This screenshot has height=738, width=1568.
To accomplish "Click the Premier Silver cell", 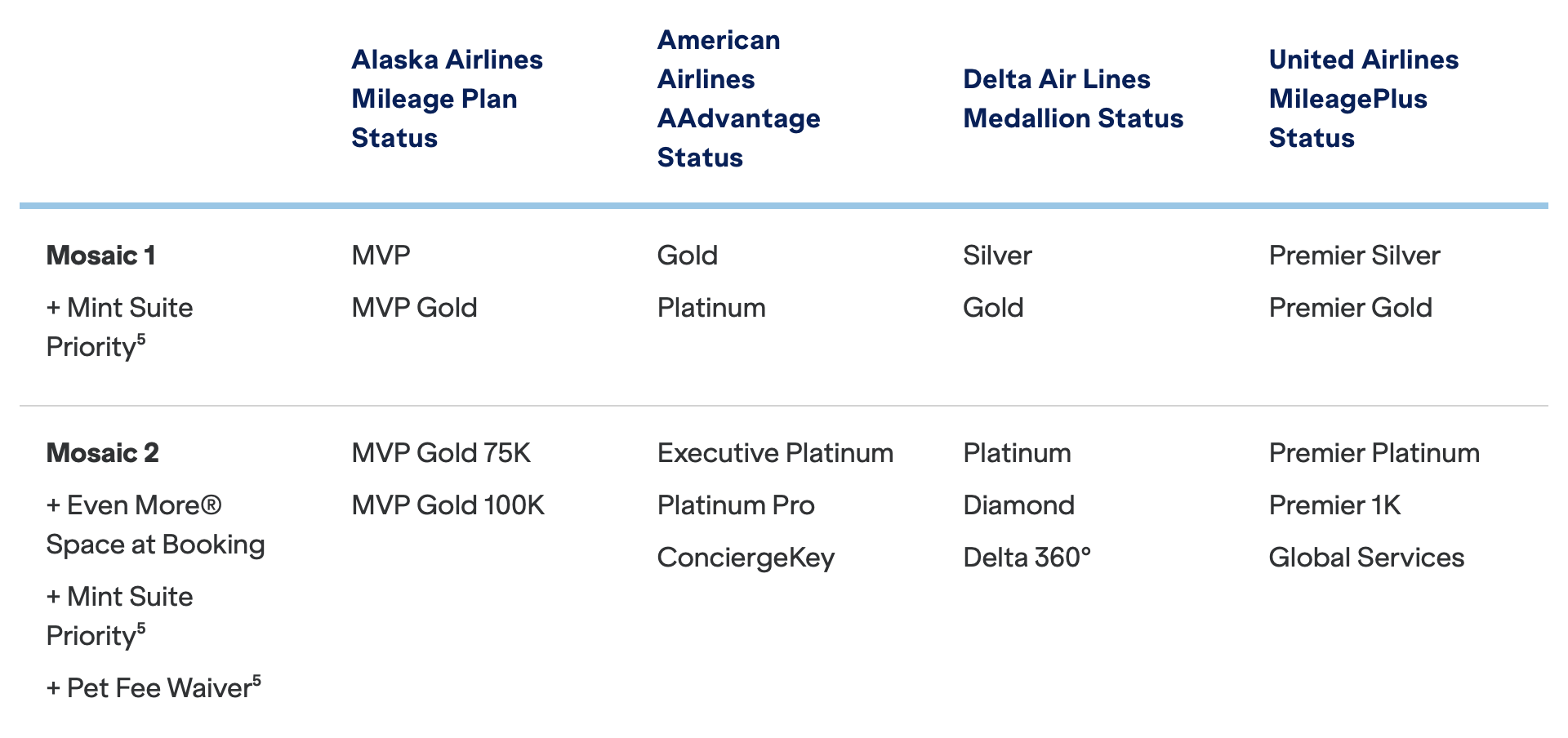I will click(1354, 256).
